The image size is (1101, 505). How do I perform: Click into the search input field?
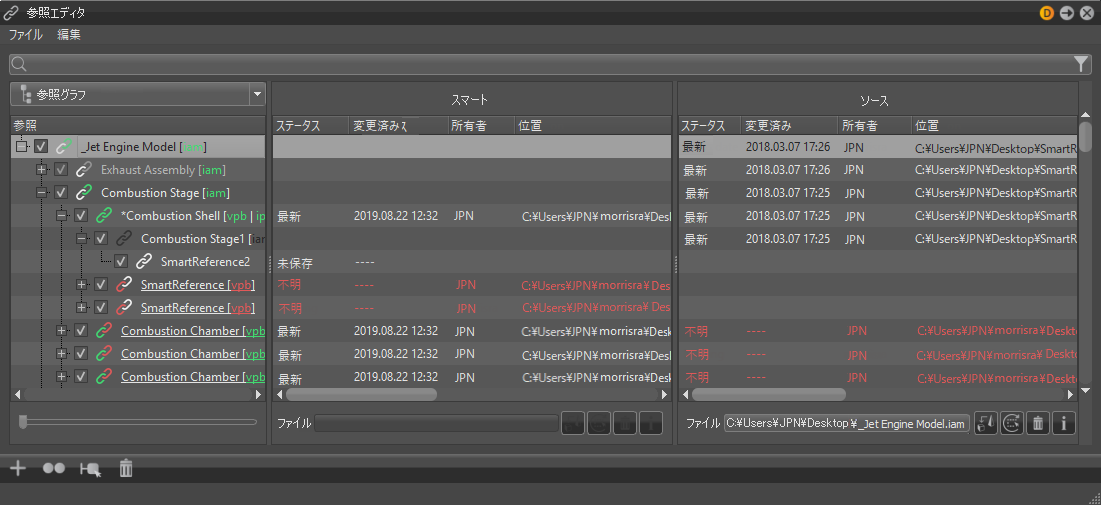point(549,65)
